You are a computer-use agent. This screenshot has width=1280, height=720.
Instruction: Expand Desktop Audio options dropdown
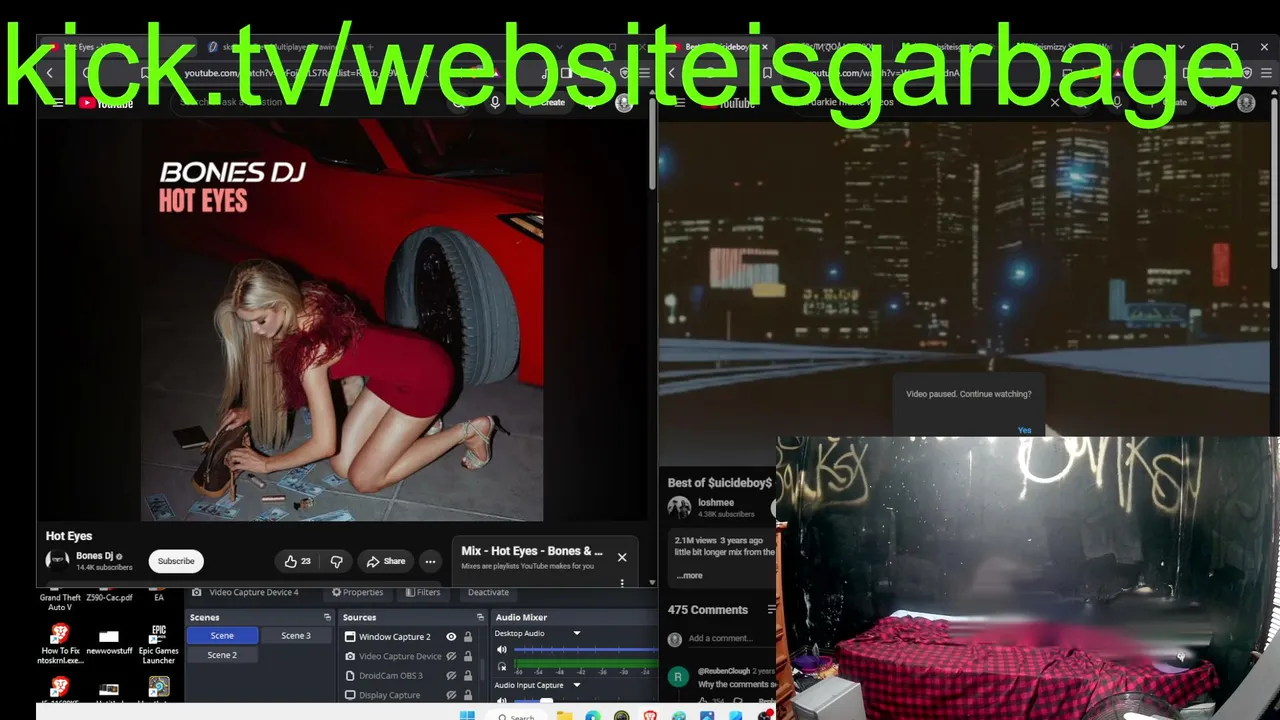click(576, 633)
